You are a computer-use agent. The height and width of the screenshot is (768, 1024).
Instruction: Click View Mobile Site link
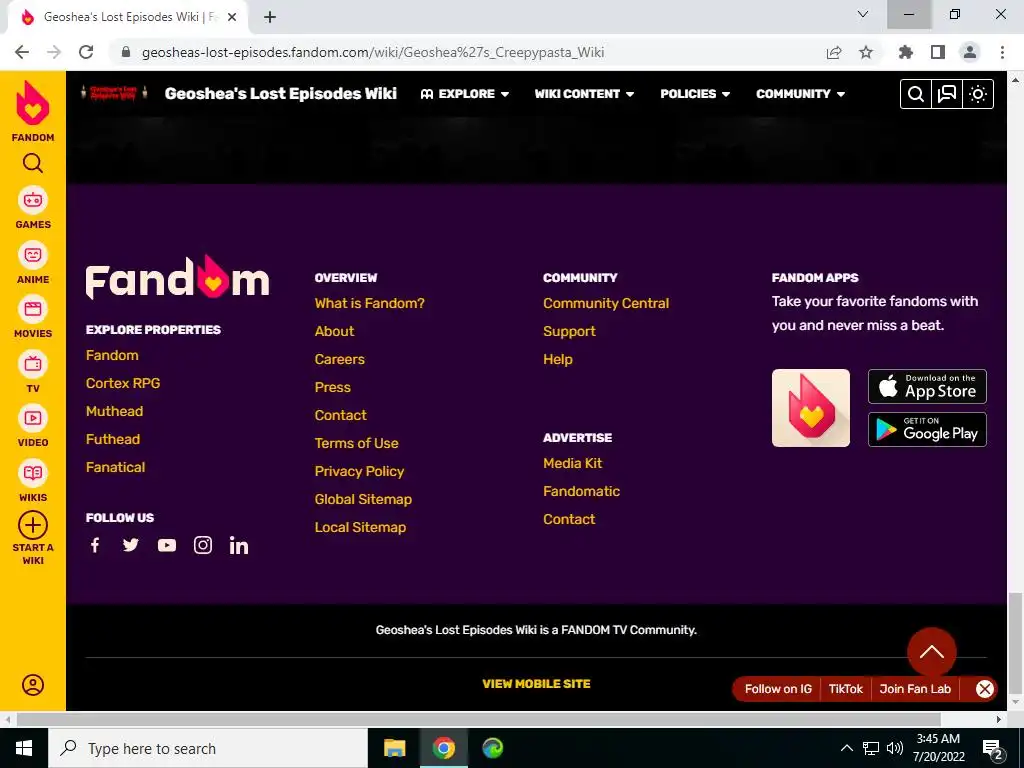click(536, 684)
